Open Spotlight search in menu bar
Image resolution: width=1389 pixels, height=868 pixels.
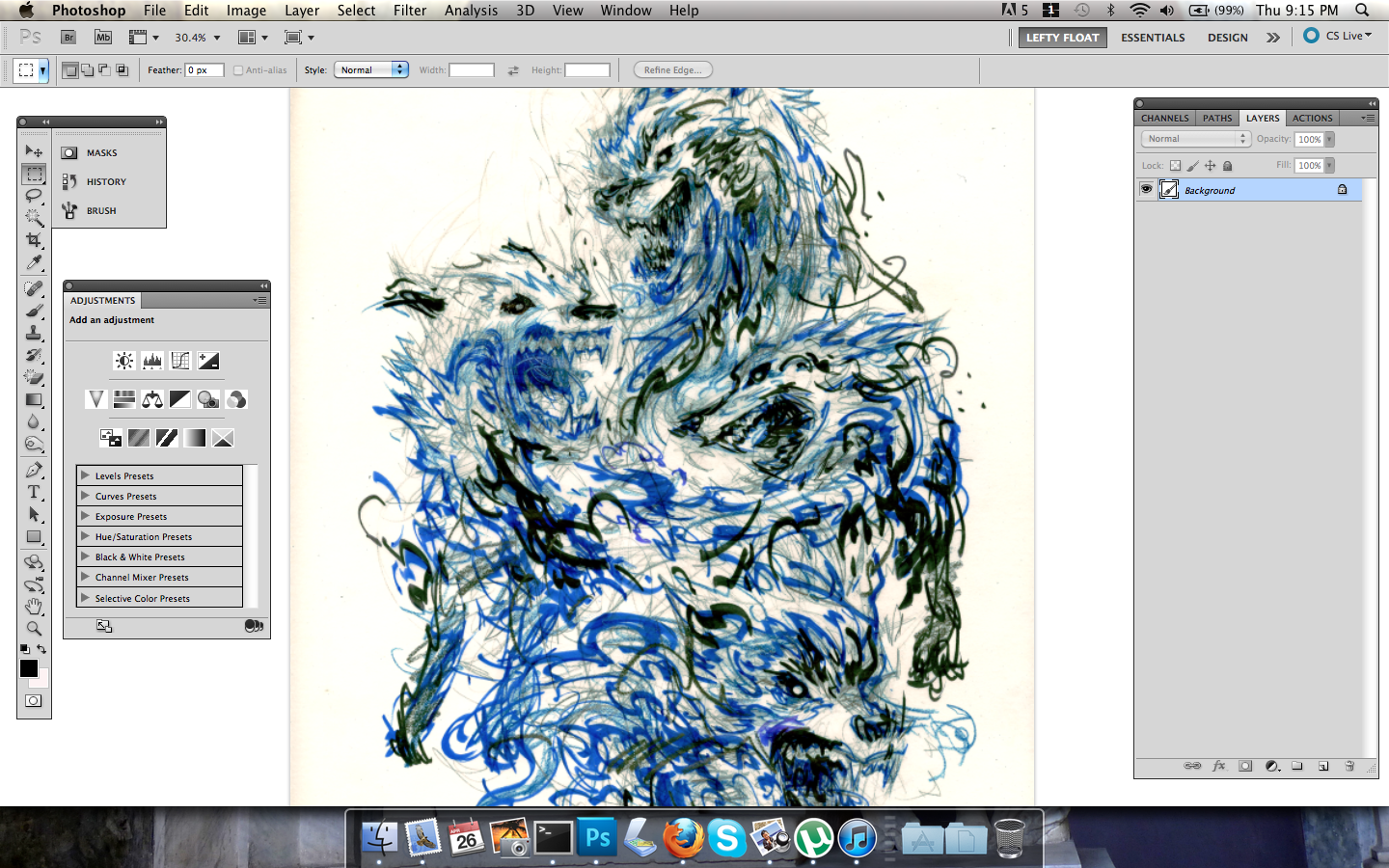click(1362, 11)
